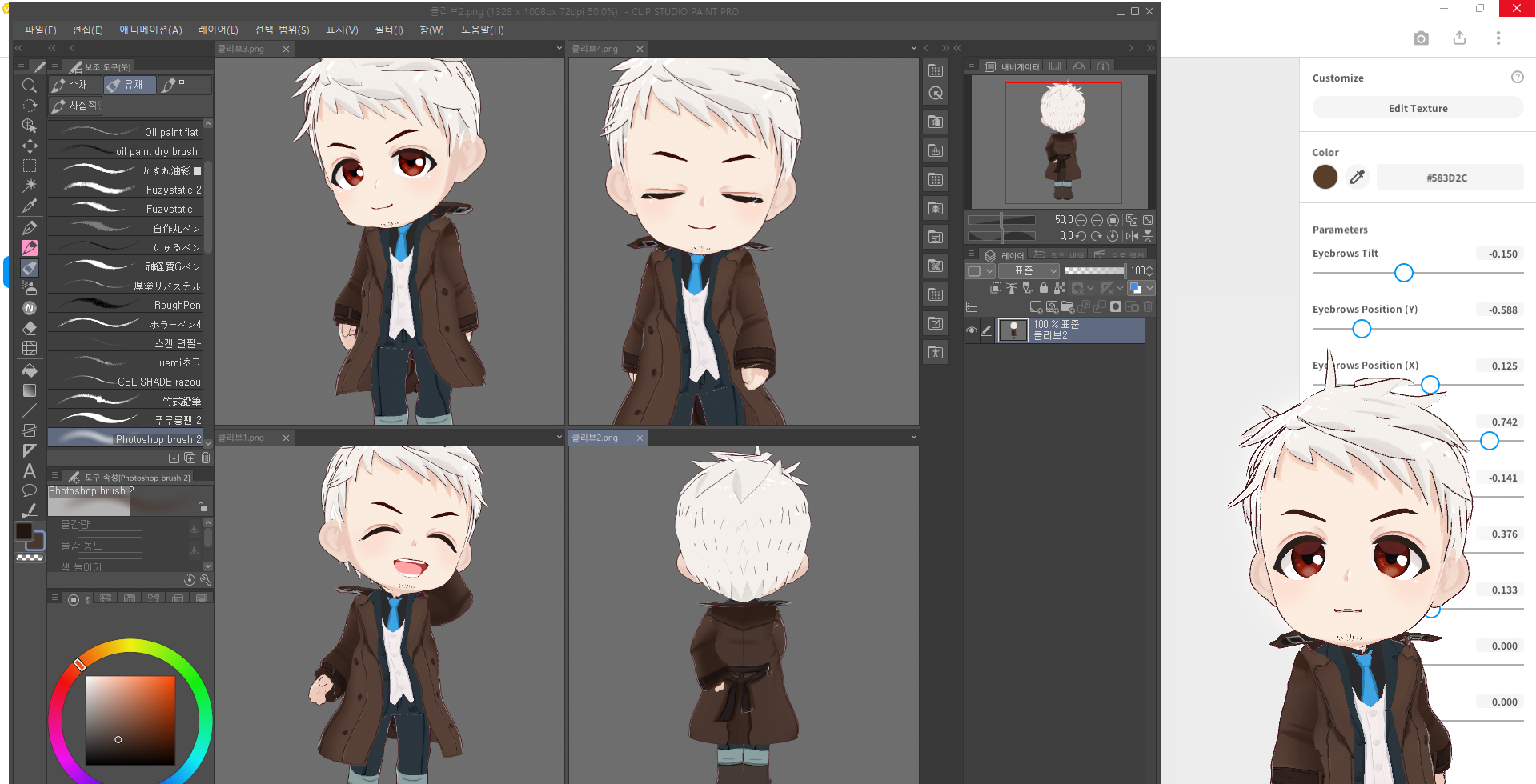Open the layer palette color dropdown
Image resolution: width=1536 pixels, height=784 pixels.
pyautogui.click(x=980, y=271)
